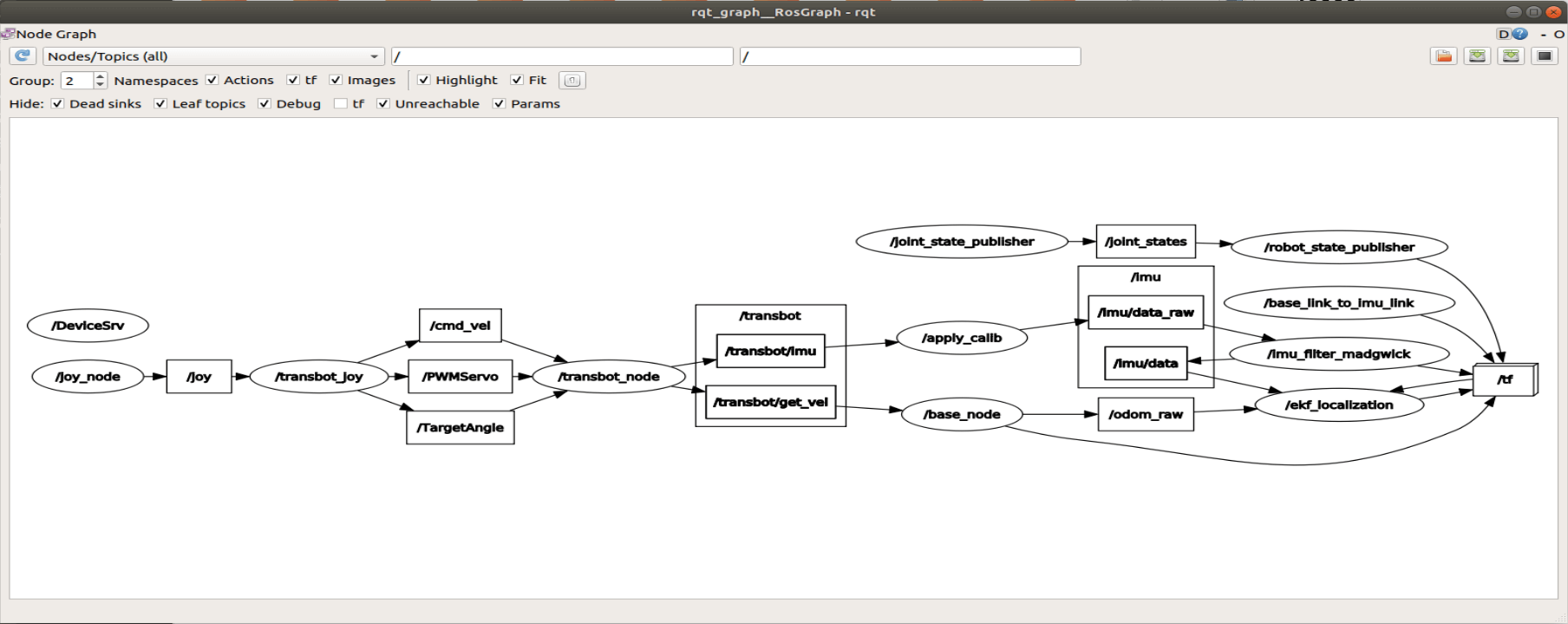Click the save as DOT icon

(1478, 56)
